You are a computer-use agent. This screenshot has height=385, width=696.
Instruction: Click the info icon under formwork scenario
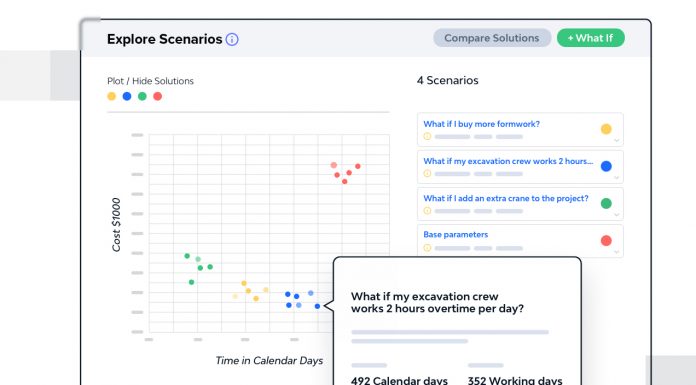click(x=427, y=136)
